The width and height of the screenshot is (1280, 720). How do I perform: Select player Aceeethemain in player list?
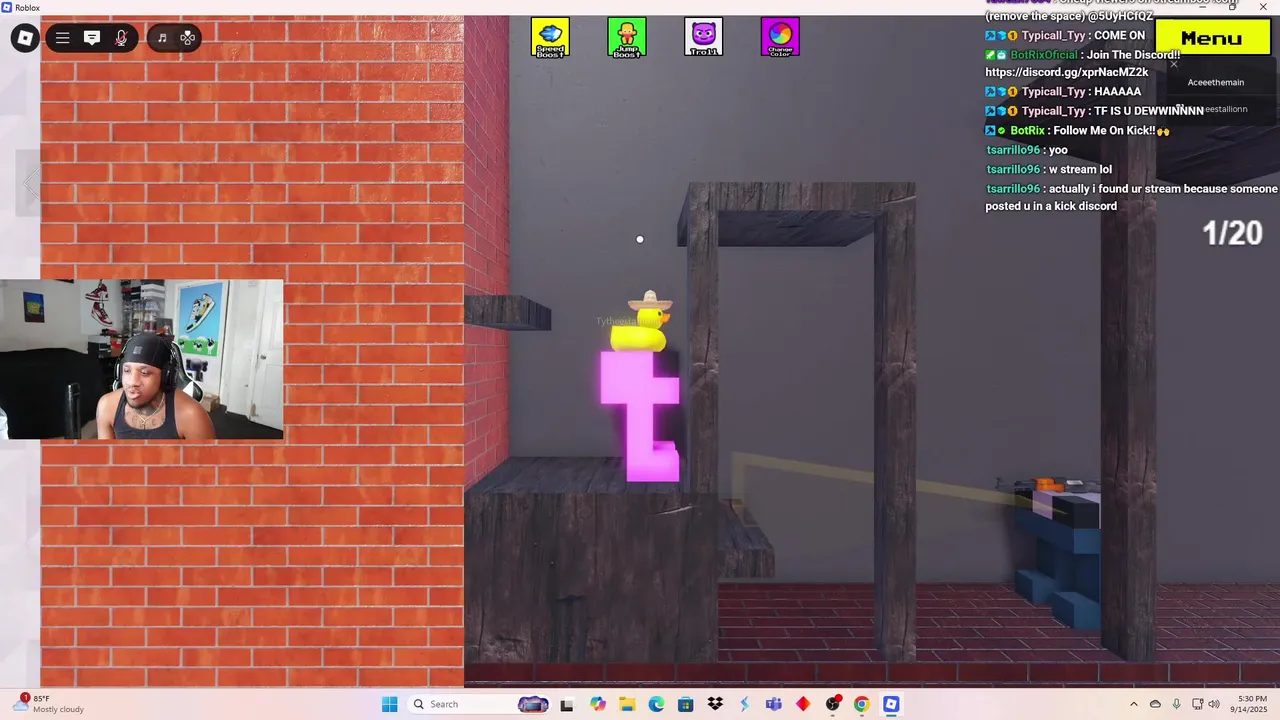pos(1216,82)
